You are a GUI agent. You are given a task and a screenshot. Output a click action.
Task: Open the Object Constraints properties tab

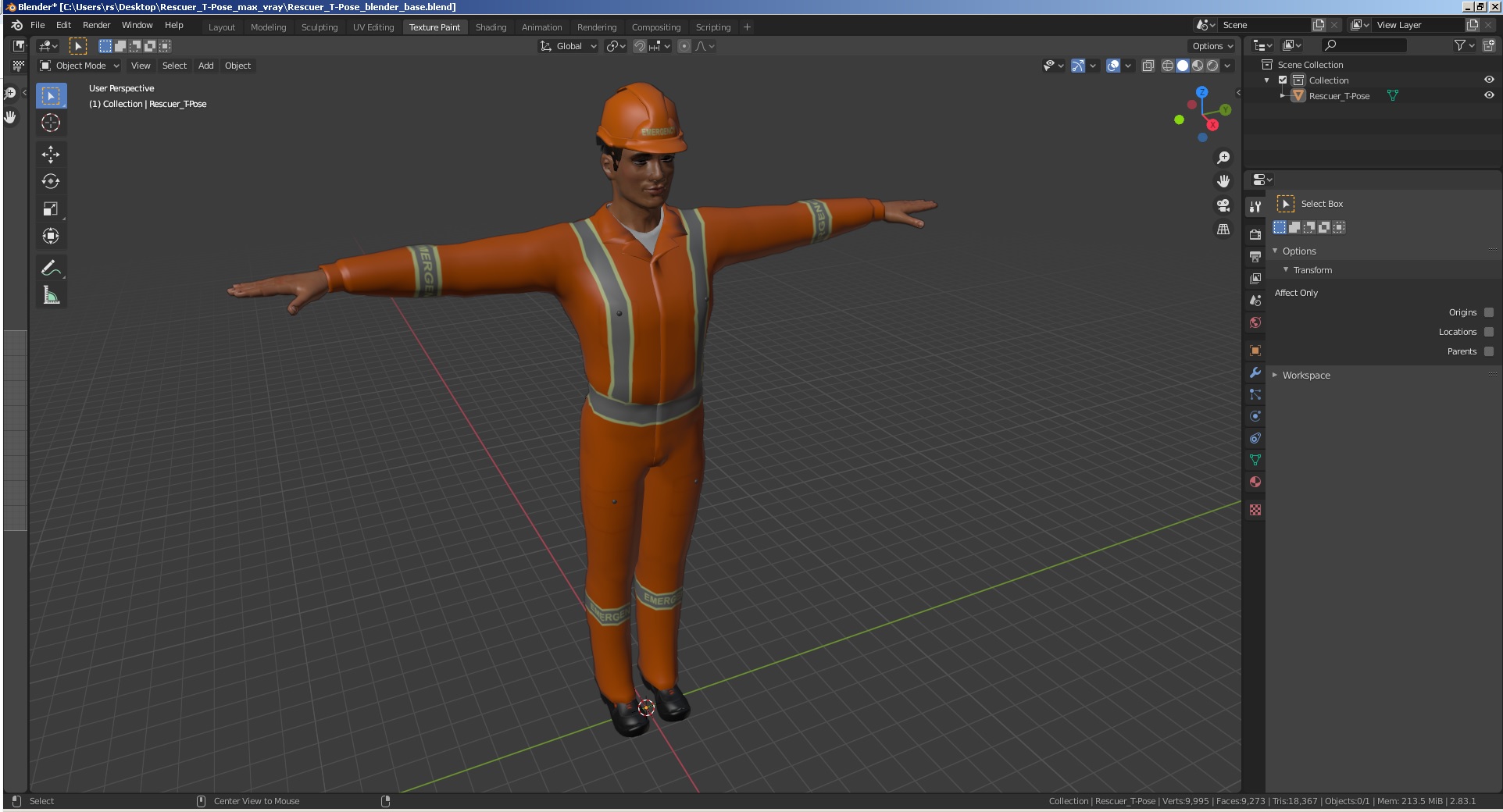coord(1255,438)
